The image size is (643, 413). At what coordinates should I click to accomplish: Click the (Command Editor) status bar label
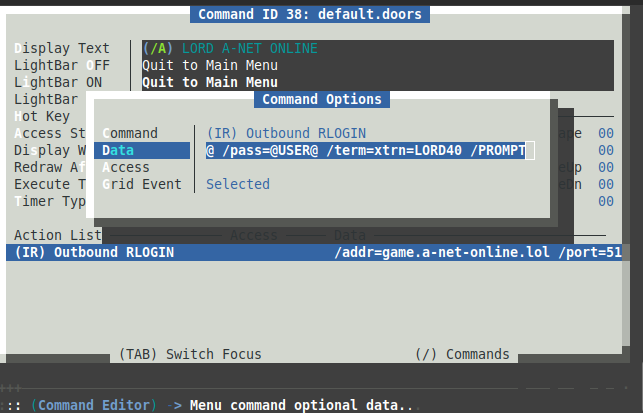[94, 405]
